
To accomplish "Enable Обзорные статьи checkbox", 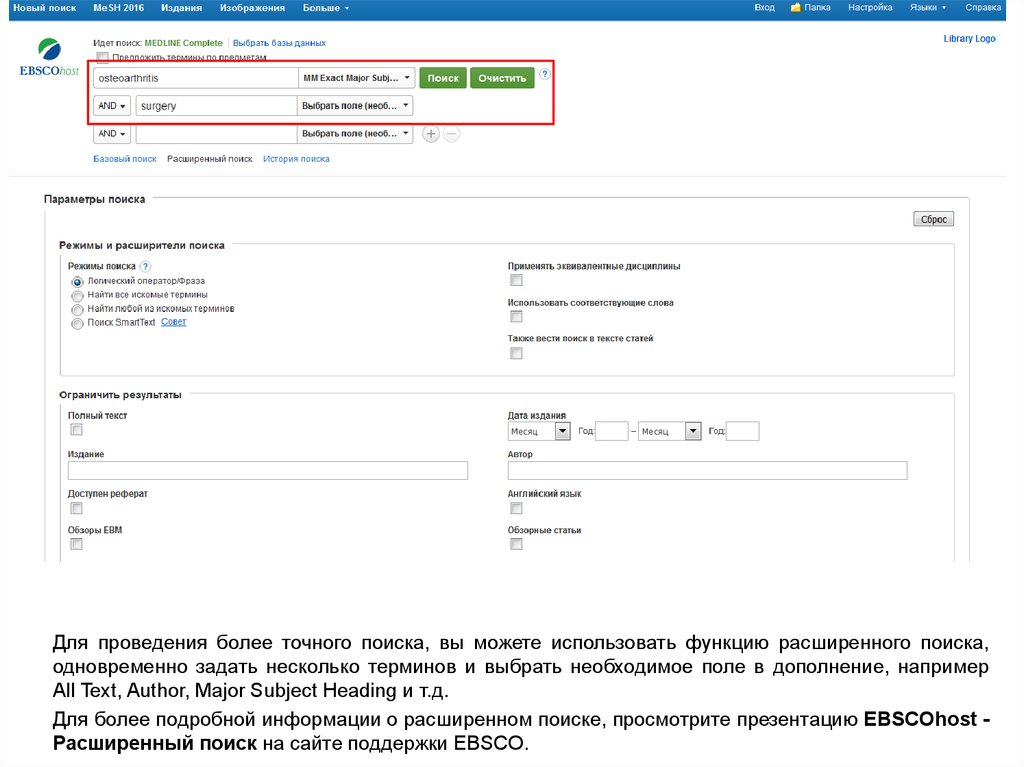I will click(x=516, y=544).
